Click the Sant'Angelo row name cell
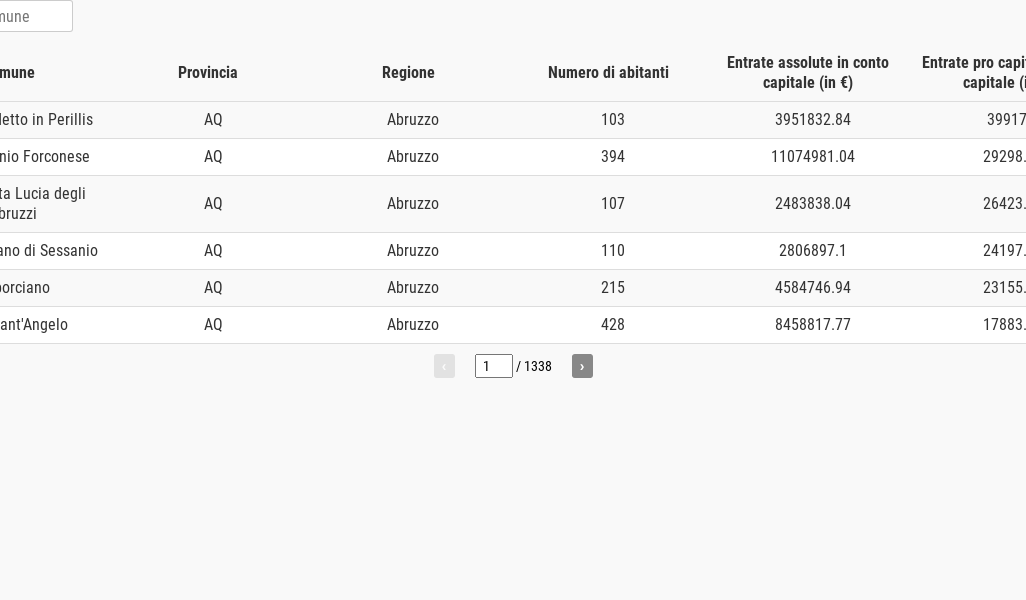This screenshot has height=600, width=1026. point(33,325)
